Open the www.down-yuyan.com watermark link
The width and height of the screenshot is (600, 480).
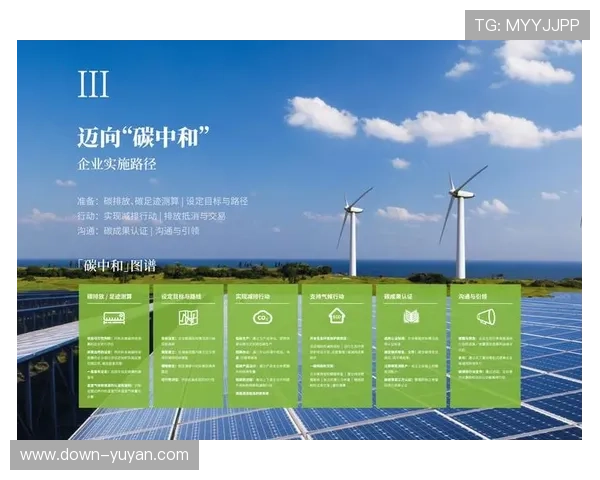[x=104, y=455]
